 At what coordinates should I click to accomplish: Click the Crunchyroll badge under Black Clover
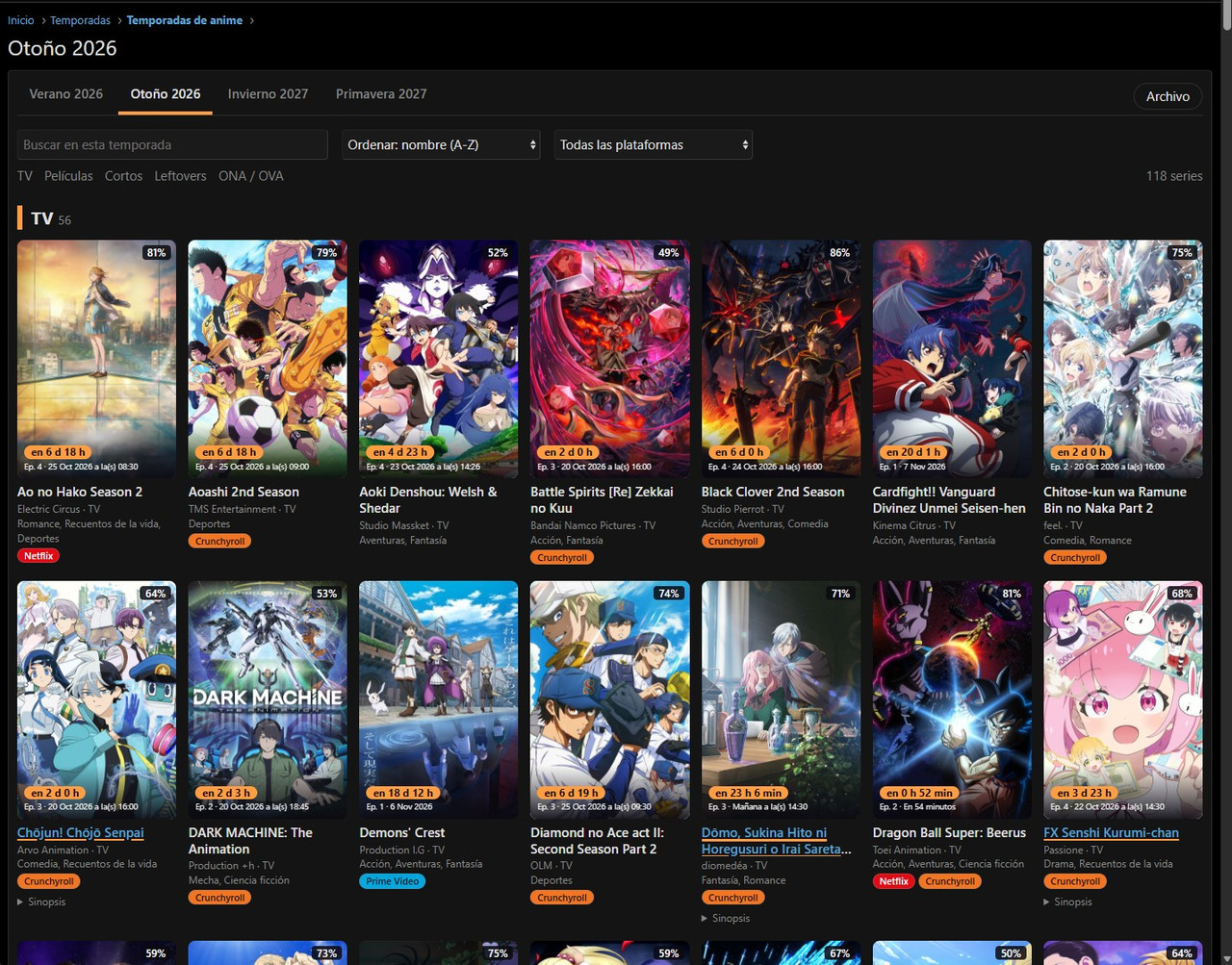coord(732,542)
